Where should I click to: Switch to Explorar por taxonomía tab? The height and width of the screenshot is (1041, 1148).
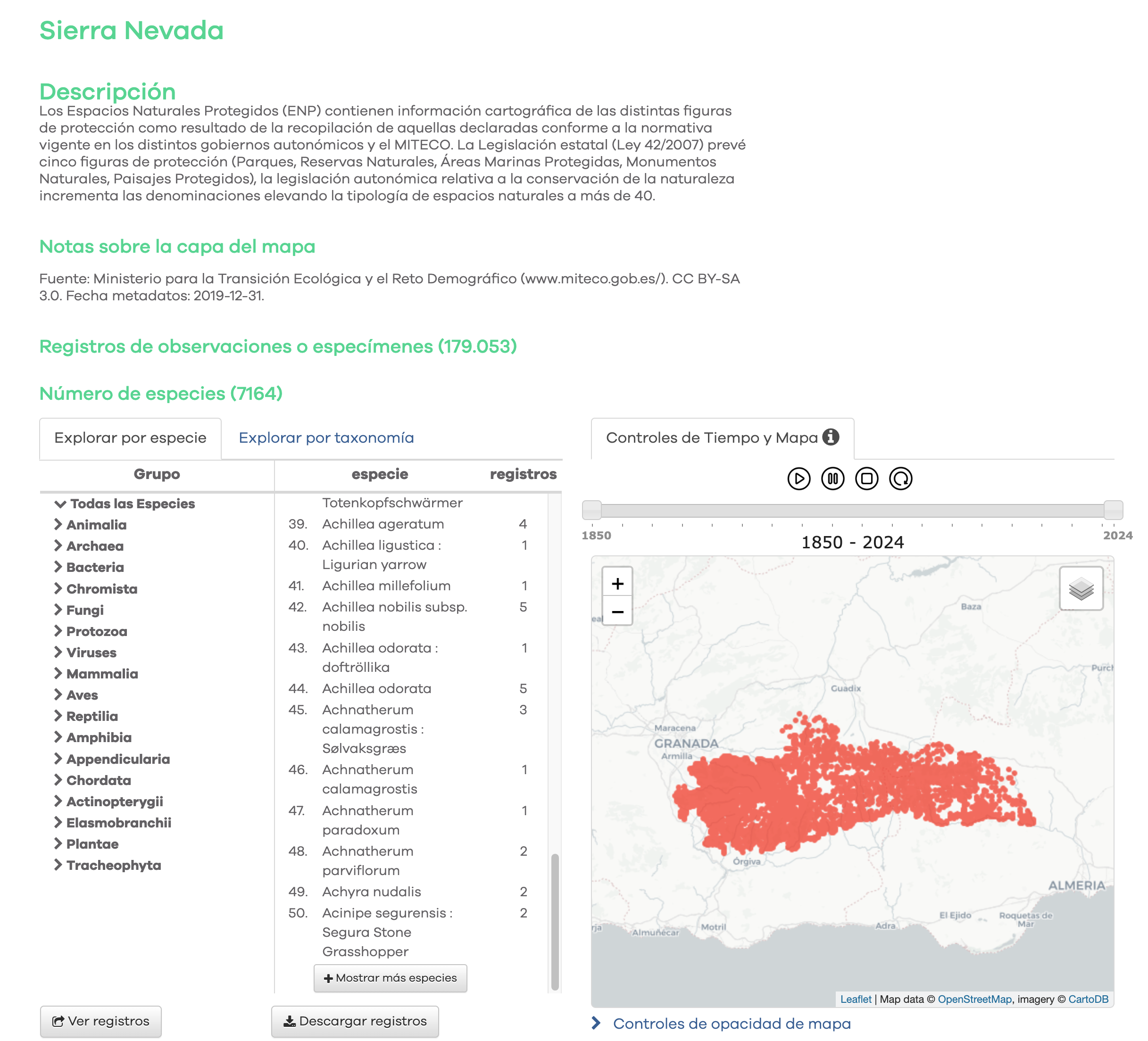(x=326, y=438)
